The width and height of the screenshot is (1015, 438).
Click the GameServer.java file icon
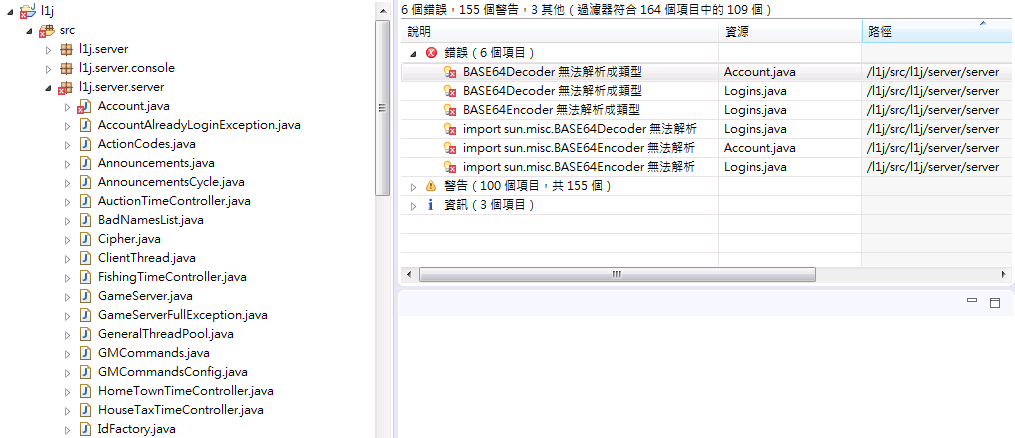pos(85,296)
